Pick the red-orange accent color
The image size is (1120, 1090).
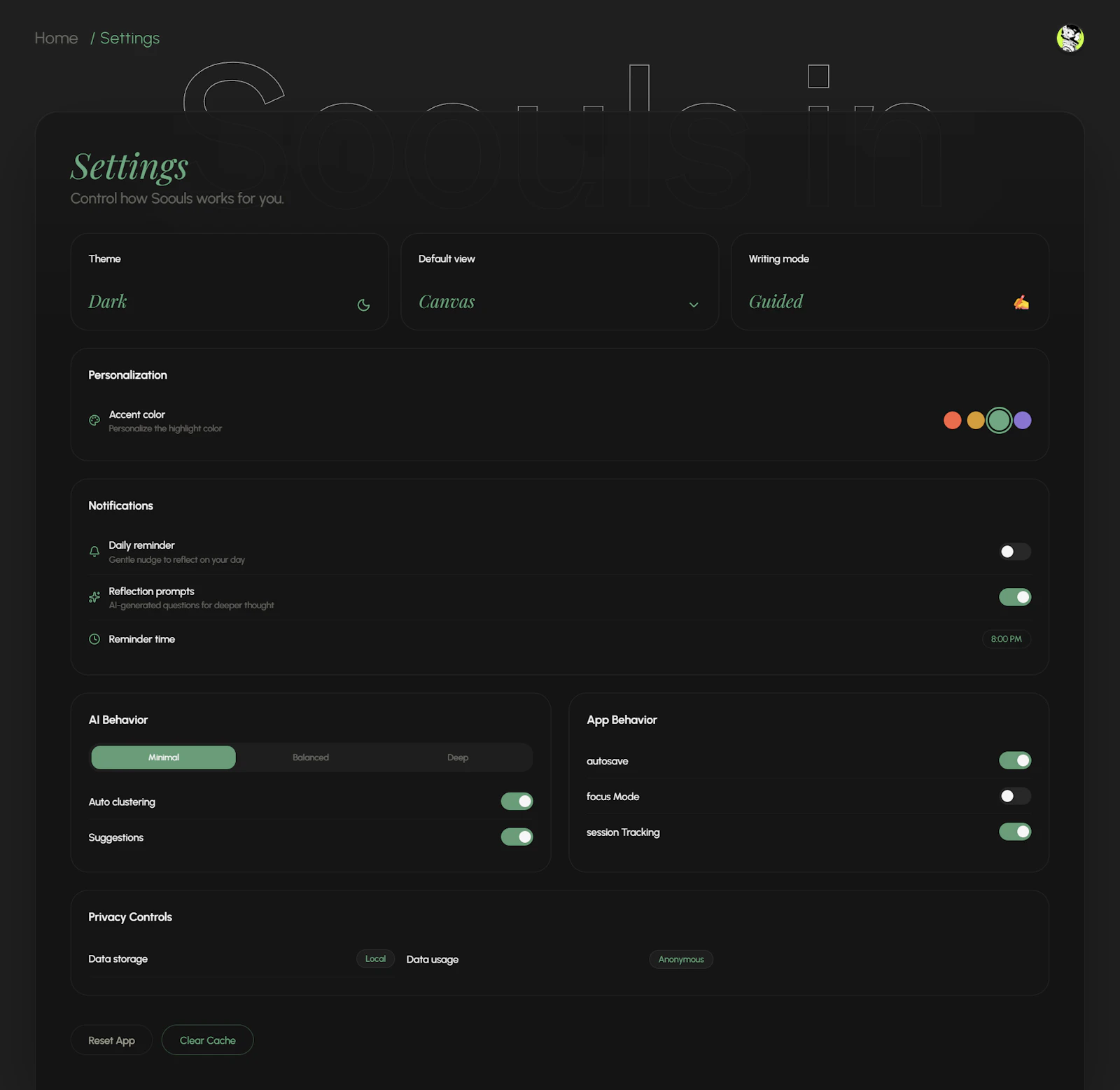point(952,420)
